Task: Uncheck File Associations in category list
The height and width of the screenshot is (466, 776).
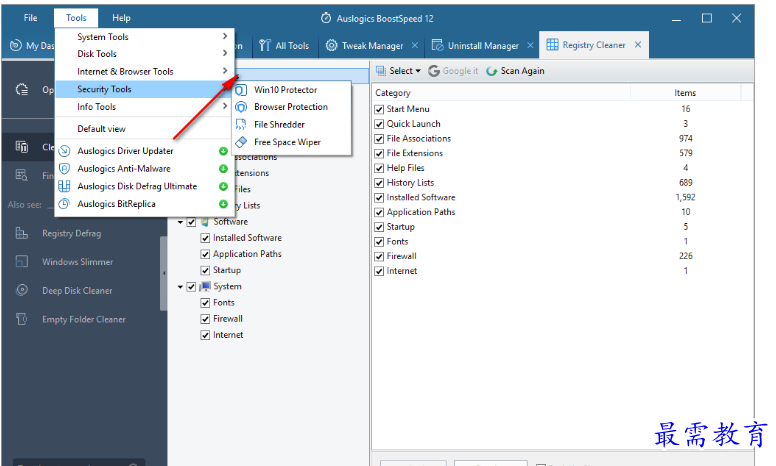Action: pyautogui.click(x=379, y=139)
